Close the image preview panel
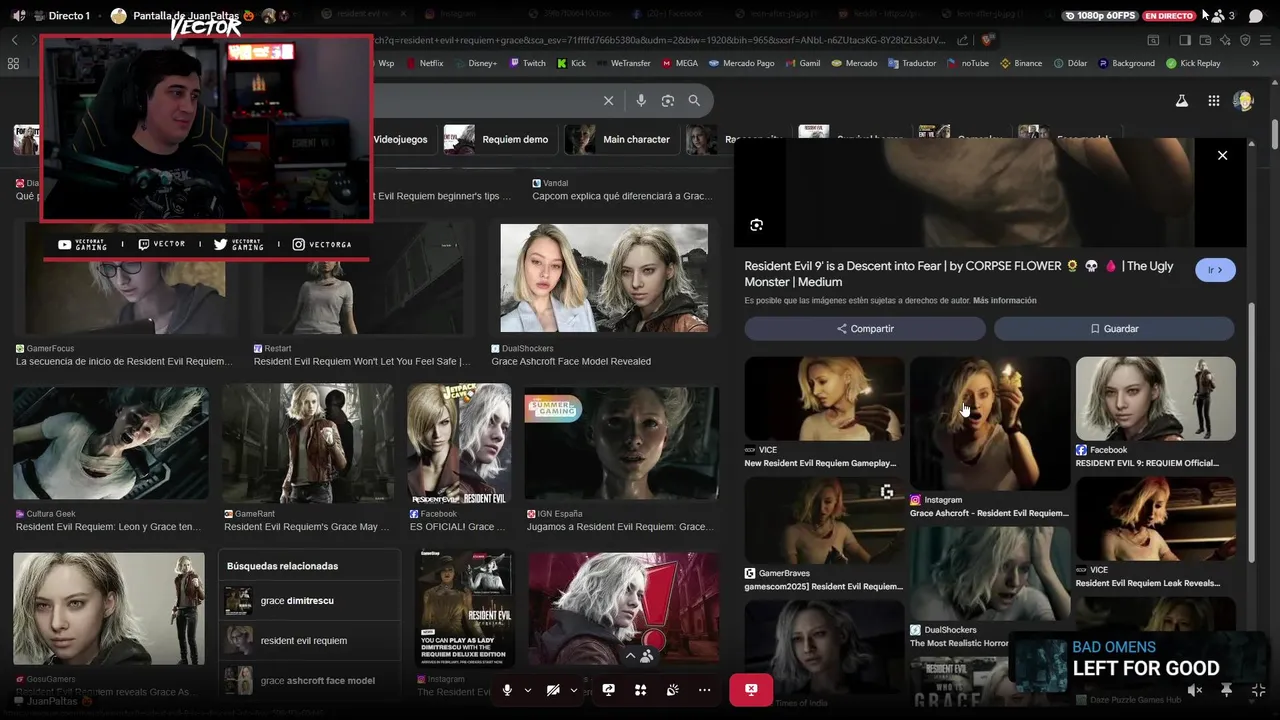 click(1222, 155)
